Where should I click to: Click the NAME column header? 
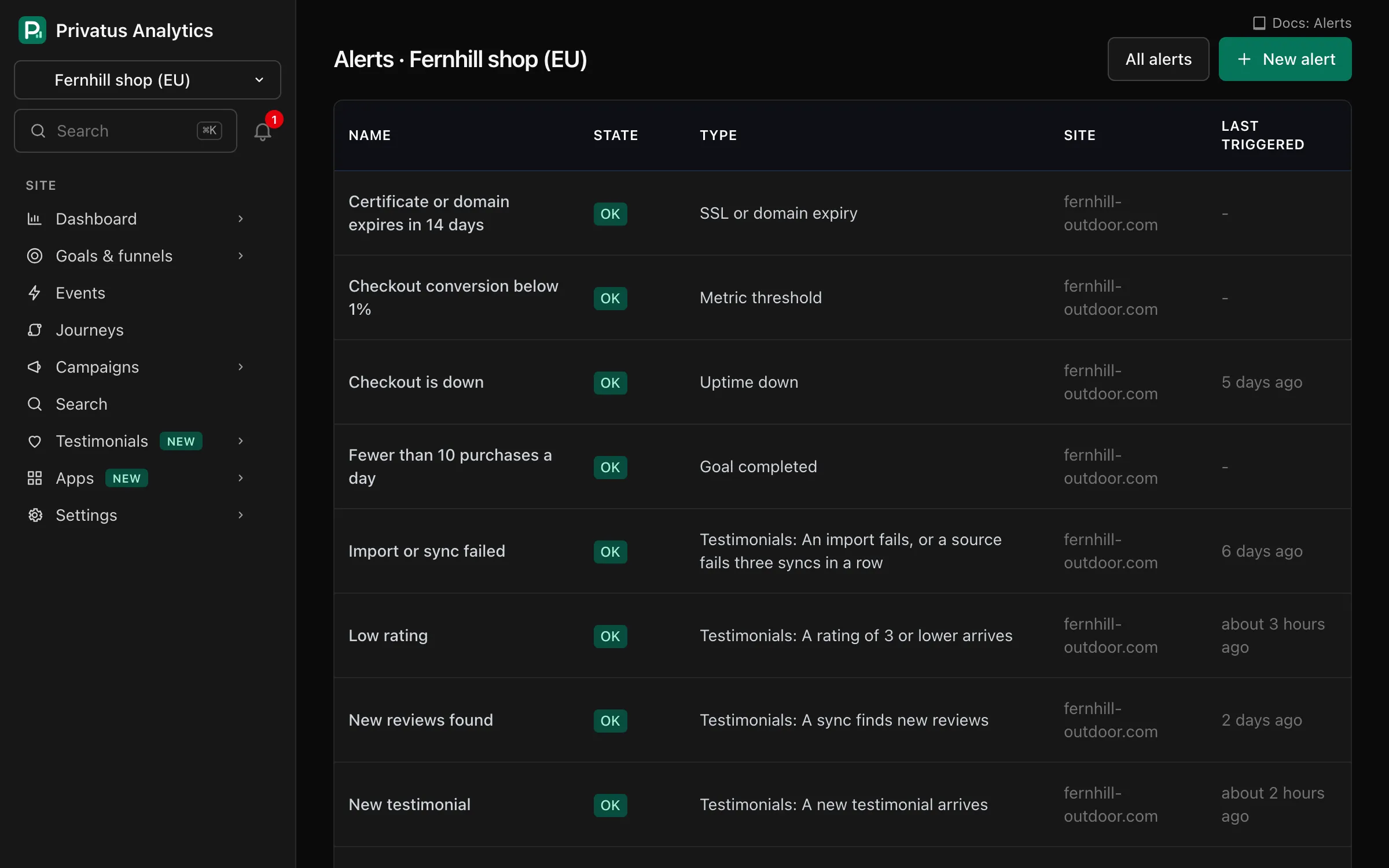click(370, 135)
